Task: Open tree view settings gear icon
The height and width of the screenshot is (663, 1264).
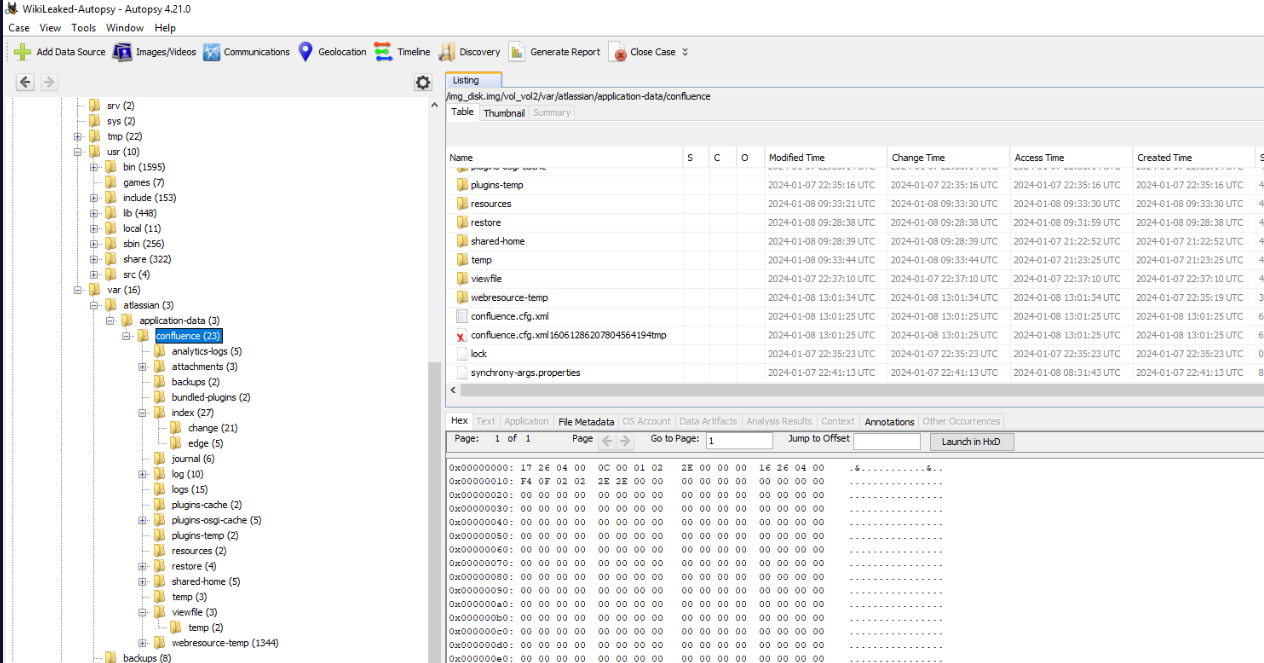Action: click(x=423, y=83)
